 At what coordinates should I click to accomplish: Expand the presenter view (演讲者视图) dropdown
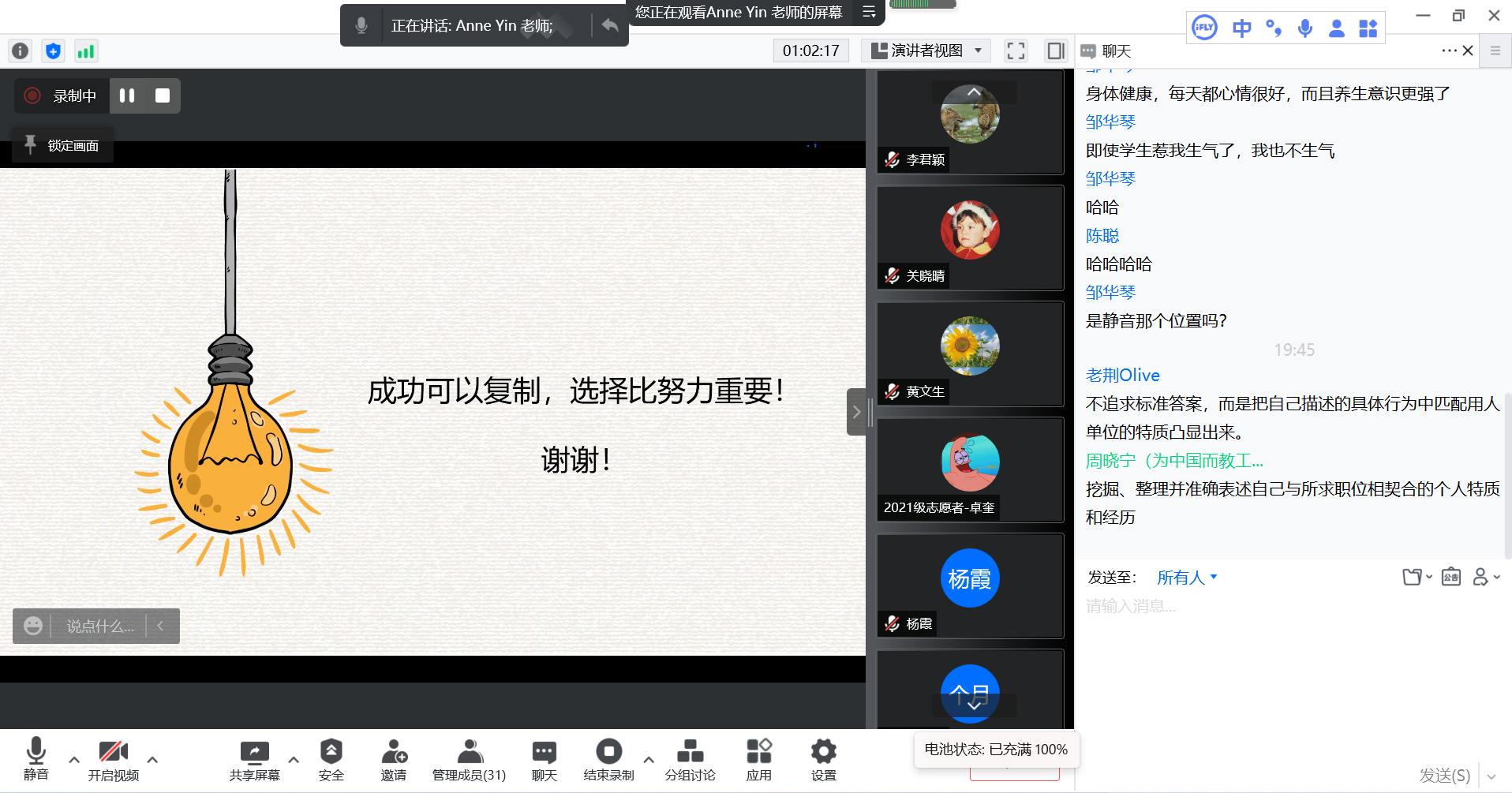pos(927,50)
